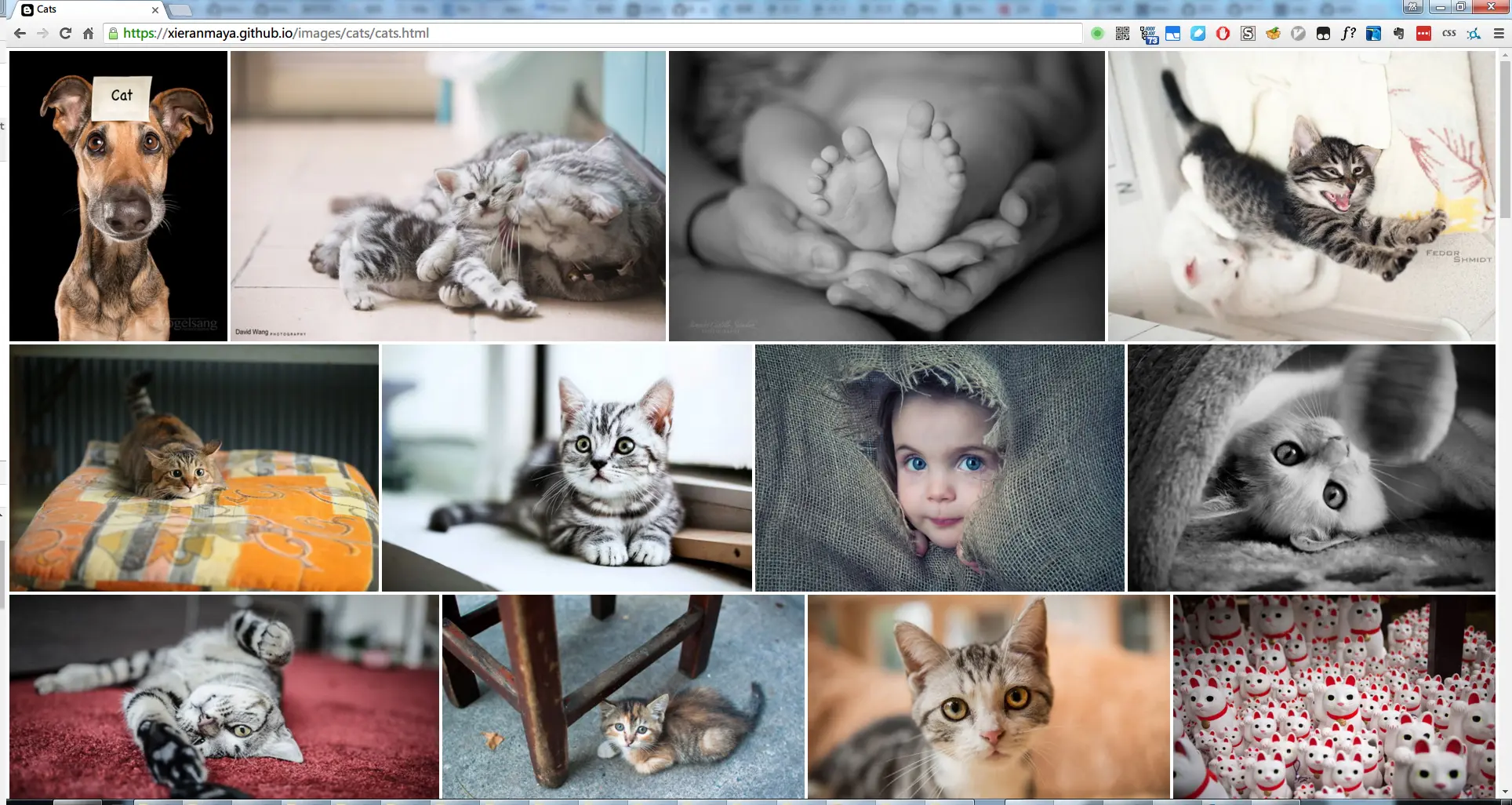Open the cat rolling on red carpet photo

tap(224, 697)
